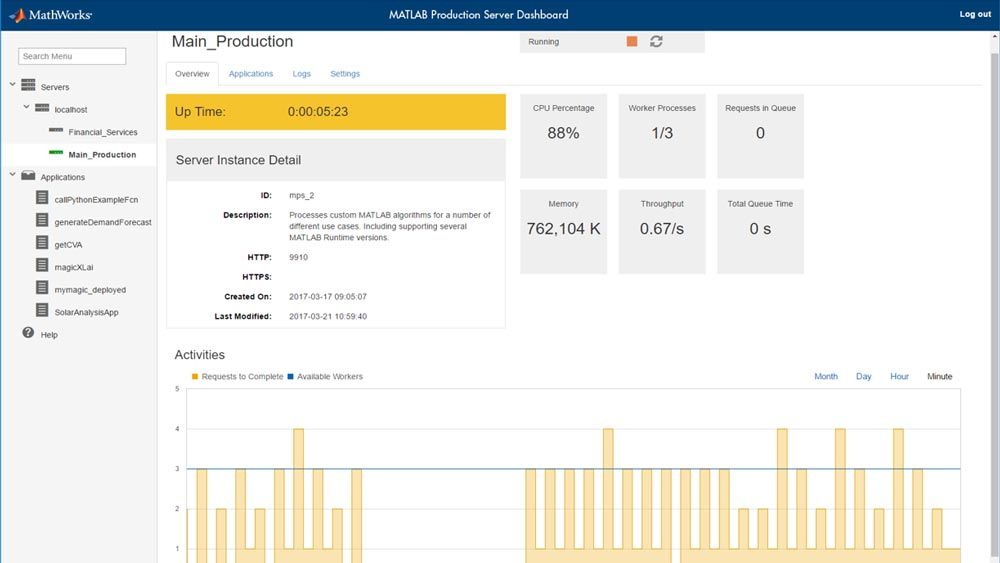This screenshot has height=563, width=1000.
Task: Open the Settings tab
Action: (x=345, y=74)
